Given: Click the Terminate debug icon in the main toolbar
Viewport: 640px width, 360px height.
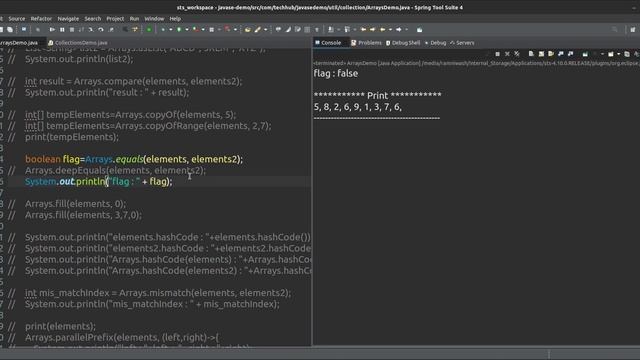Looking at the screenshot, I should click(72, 29).
